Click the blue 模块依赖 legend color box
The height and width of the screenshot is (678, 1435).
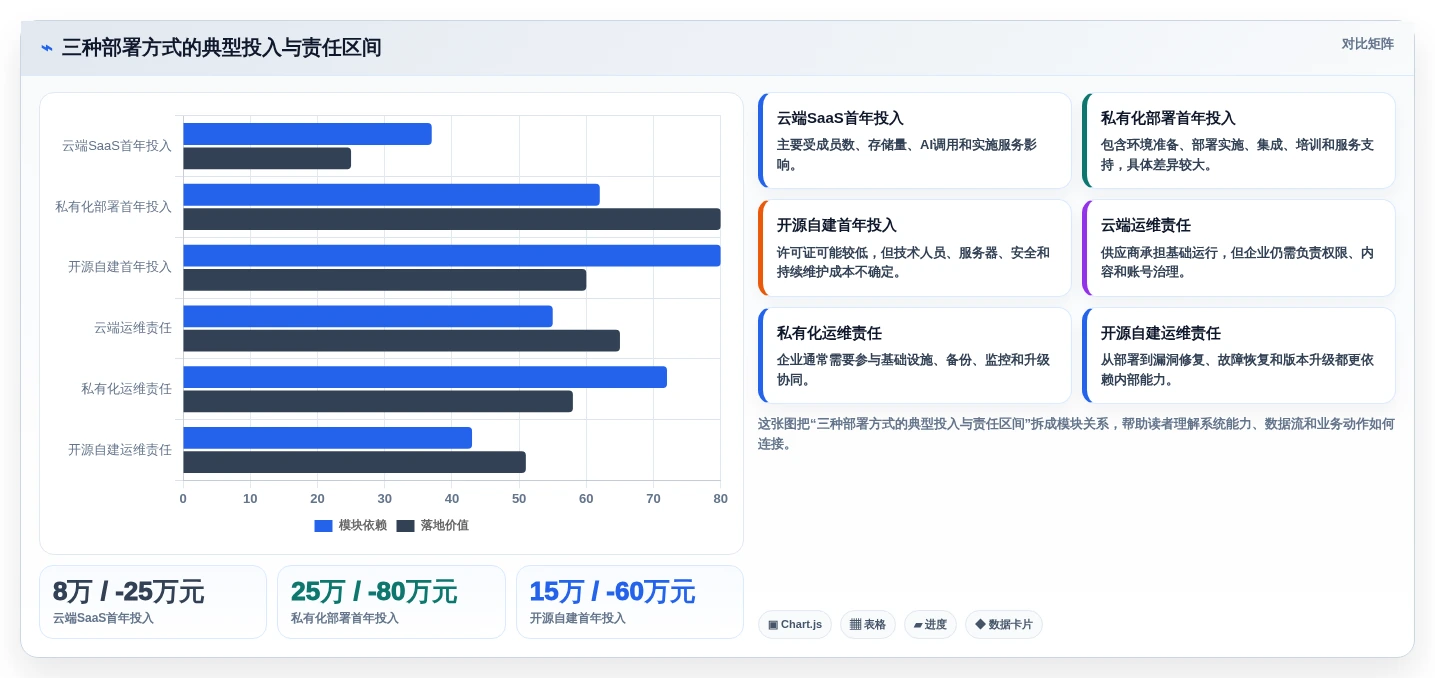tap(323, 525)
